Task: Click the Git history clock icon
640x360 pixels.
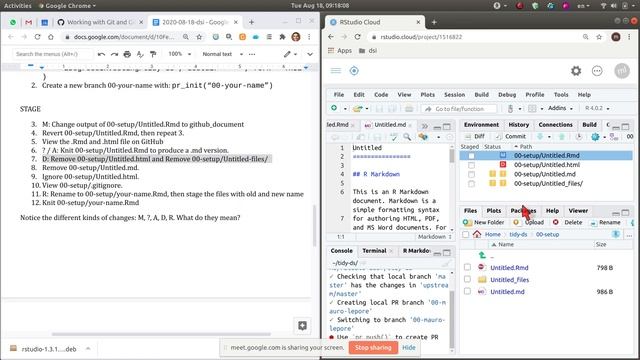Action: tap(578, 136)
